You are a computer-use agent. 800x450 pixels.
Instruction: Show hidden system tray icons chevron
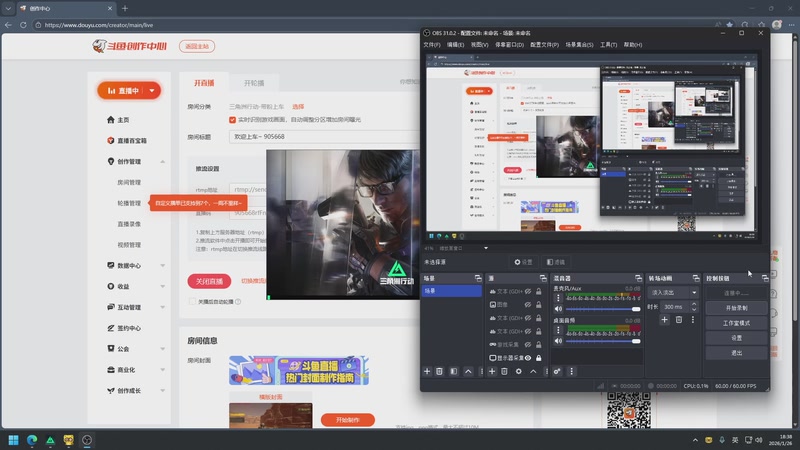click(x=695, y=440)
